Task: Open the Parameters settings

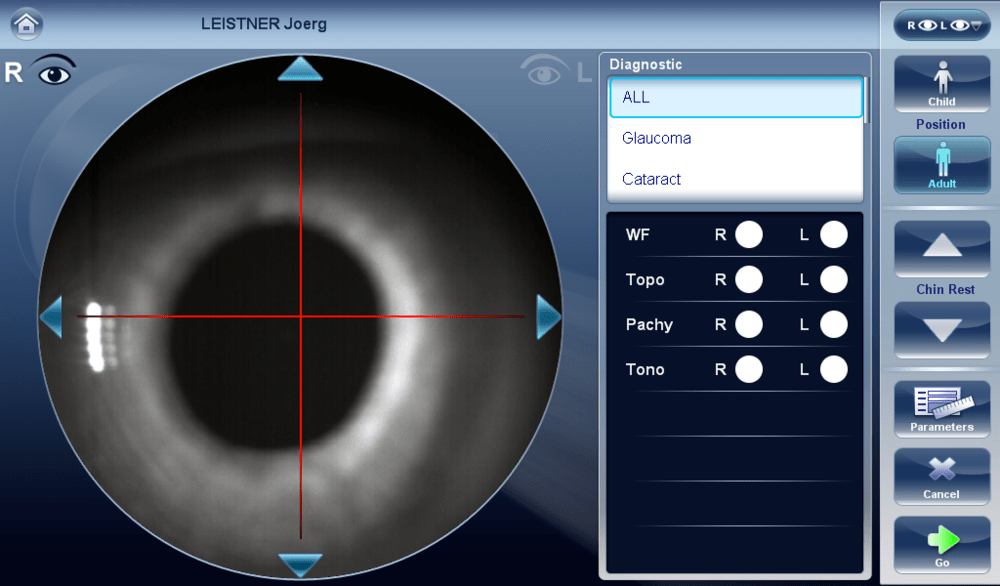Action: (x=941, y=409)
